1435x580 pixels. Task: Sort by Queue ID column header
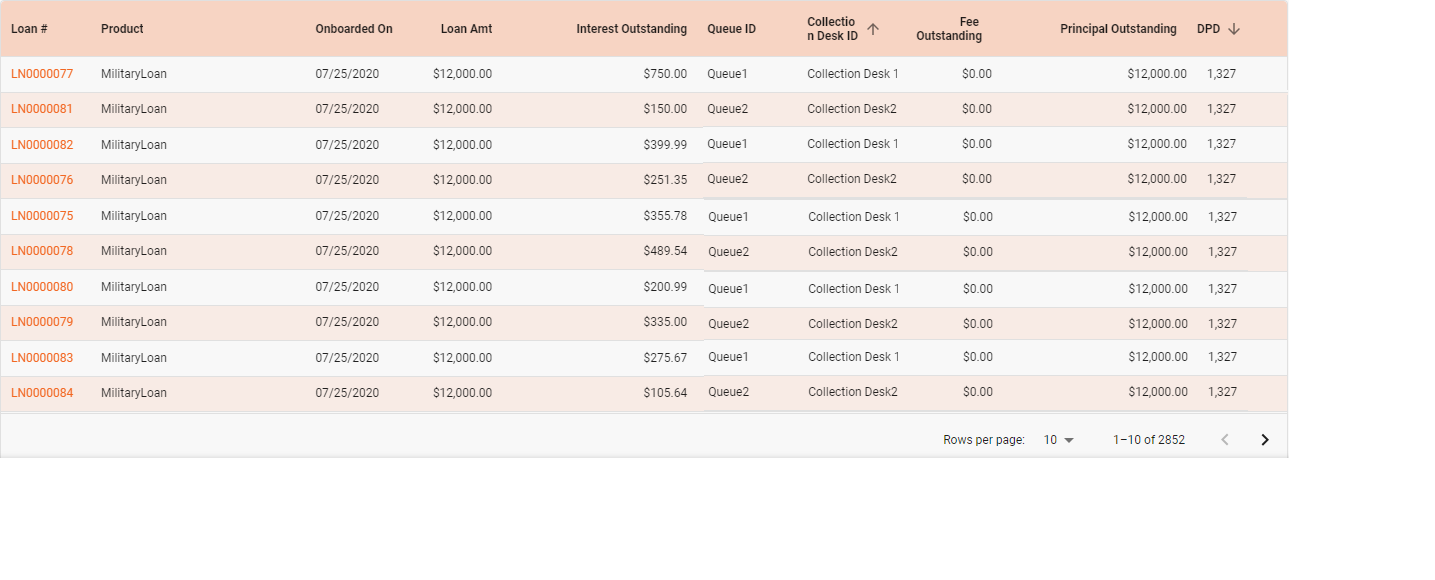pyautogui.click(x=731, y=29)
